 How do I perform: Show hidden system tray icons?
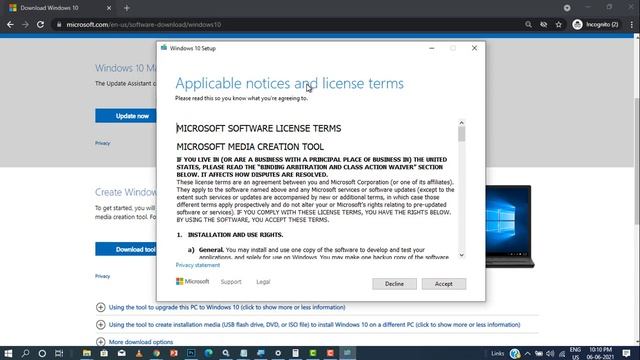(528, 353)
